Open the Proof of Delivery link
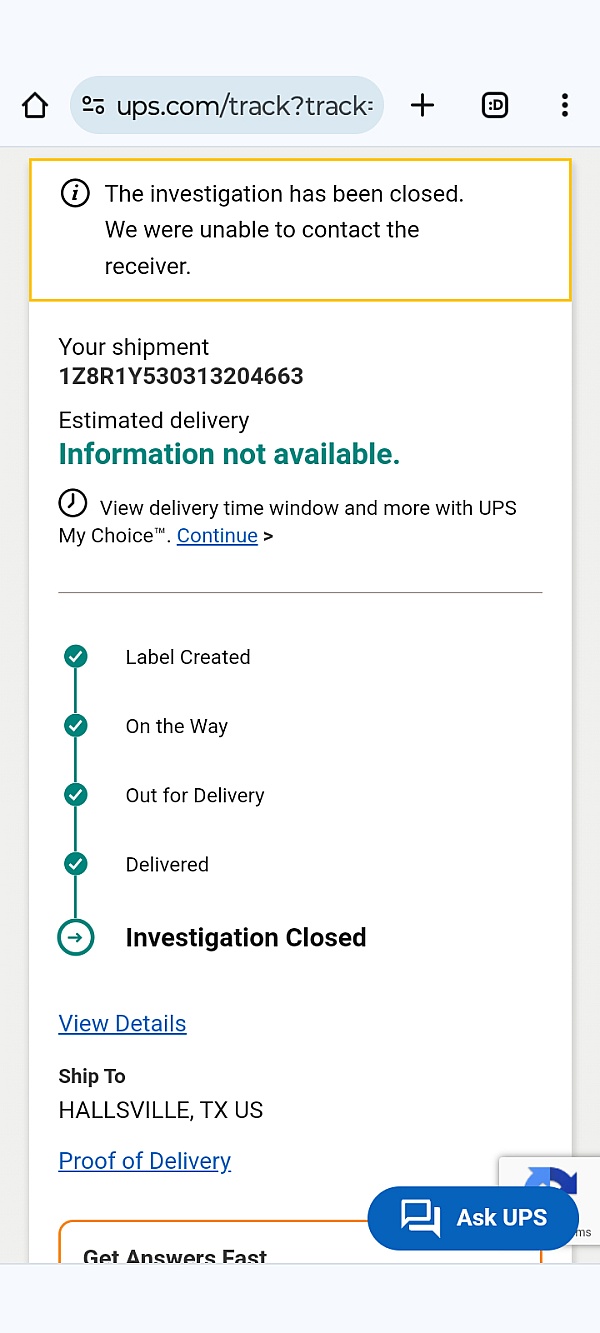Viewport: 600px width, 1333px height. tap(144, 1160)
